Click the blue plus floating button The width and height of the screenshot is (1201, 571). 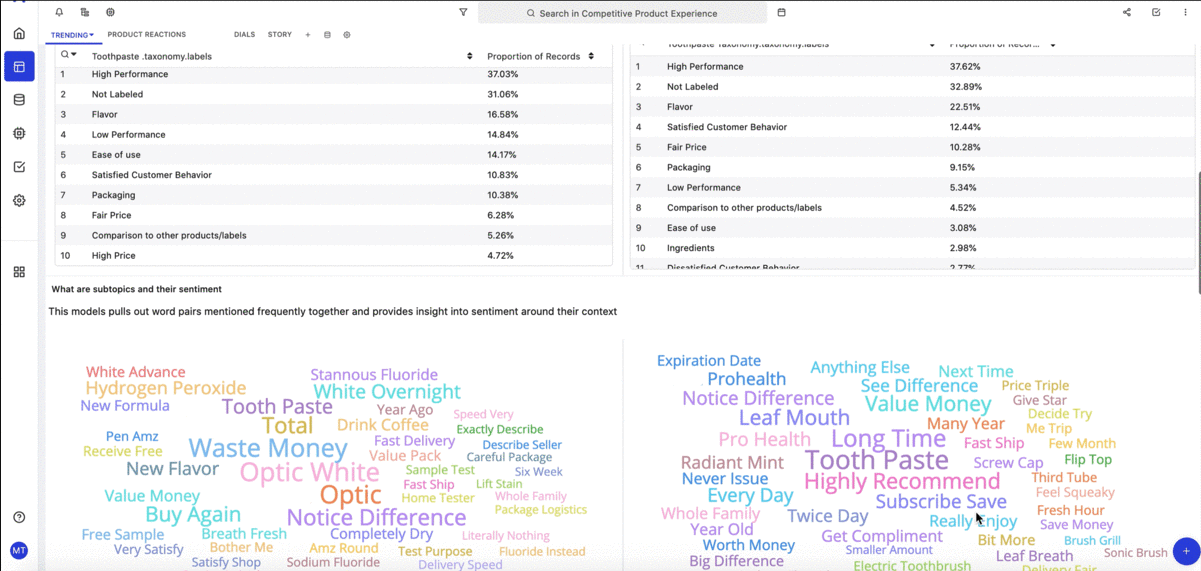pyautogui.click(x=1186, y=551)
